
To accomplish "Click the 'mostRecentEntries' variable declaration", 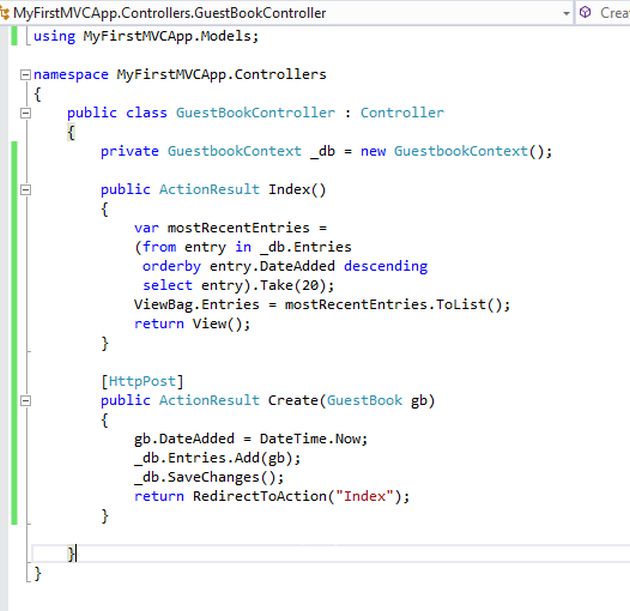I will coord(238,228).
